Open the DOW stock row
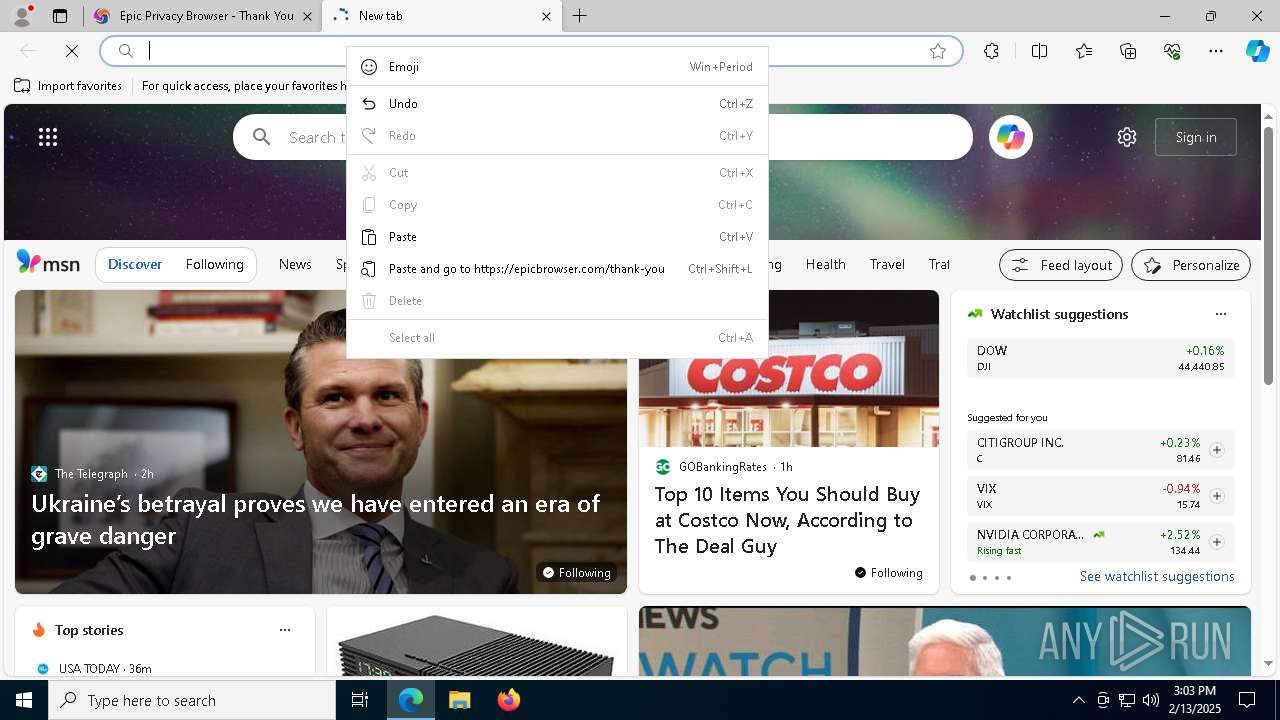1280x720 pixels. tap(1100, 358)
